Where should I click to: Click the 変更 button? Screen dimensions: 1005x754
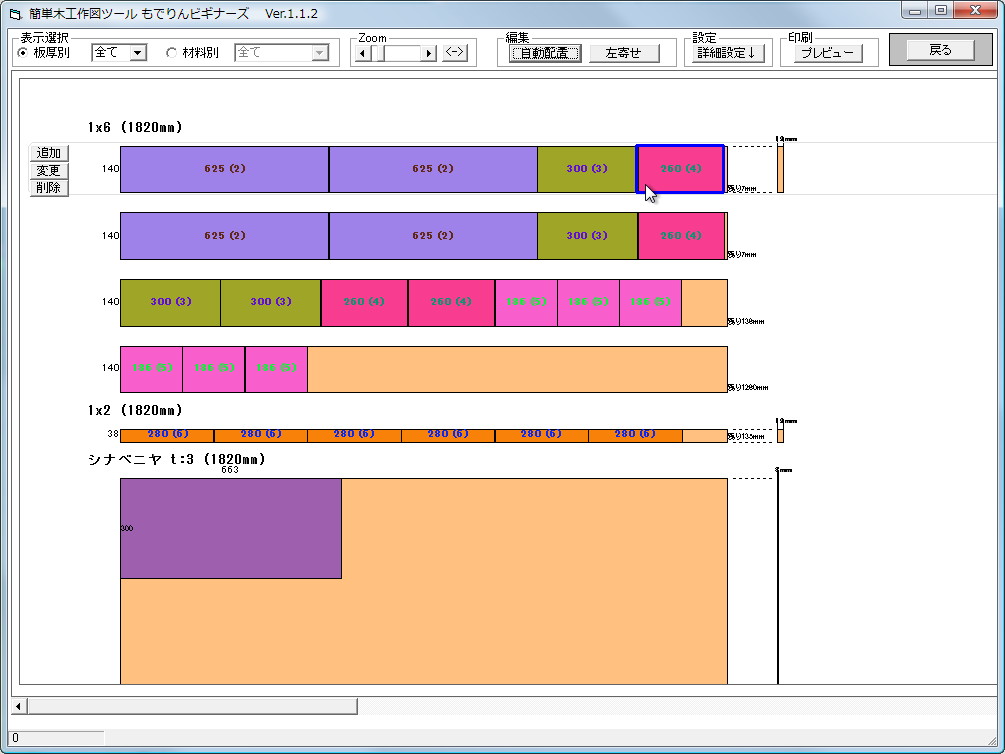49,171
